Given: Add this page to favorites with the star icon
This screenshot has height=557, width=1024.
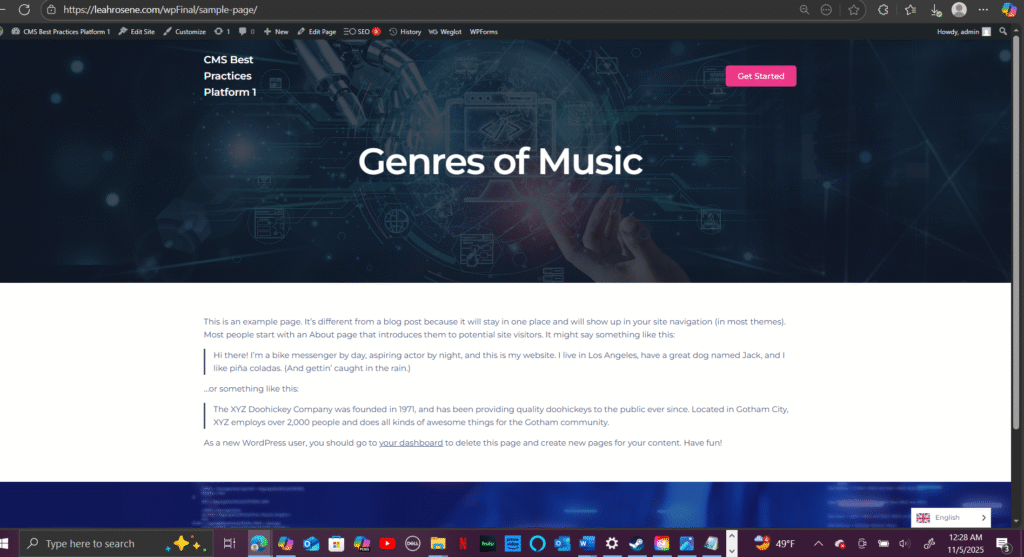Looking at the screenshot, I should click(854, 10).
